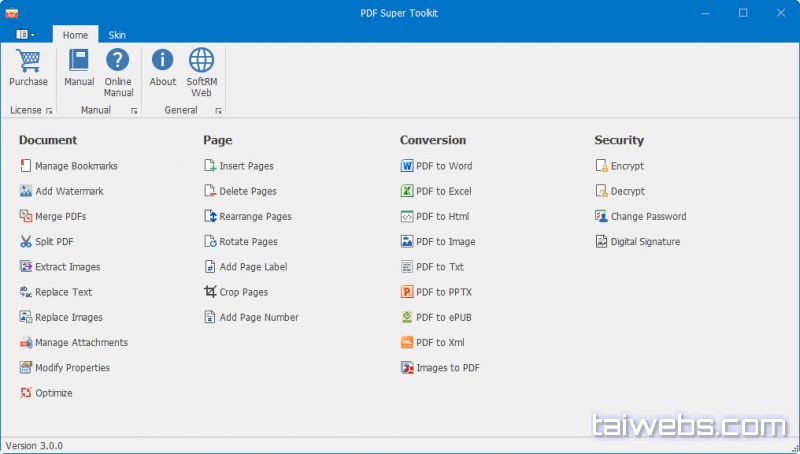Select the Home ribbon tab
Image resolution: width=800 pixels, height=454 pixels.
(x=75, y=35)
